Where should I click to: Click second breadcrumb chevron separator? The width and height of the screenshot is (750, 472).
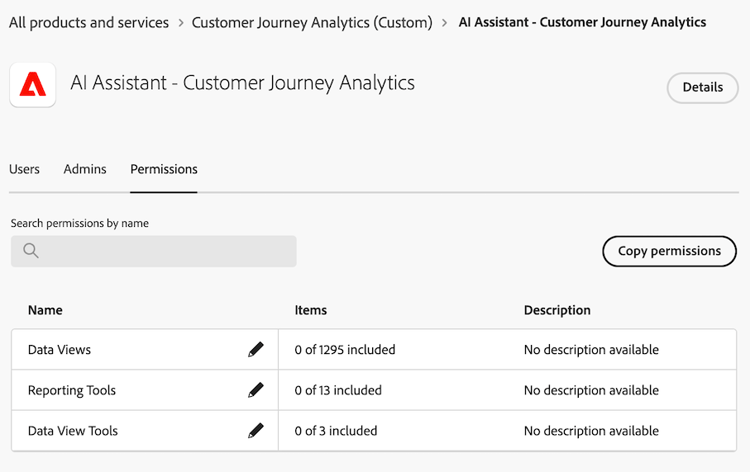click(445, 22)
